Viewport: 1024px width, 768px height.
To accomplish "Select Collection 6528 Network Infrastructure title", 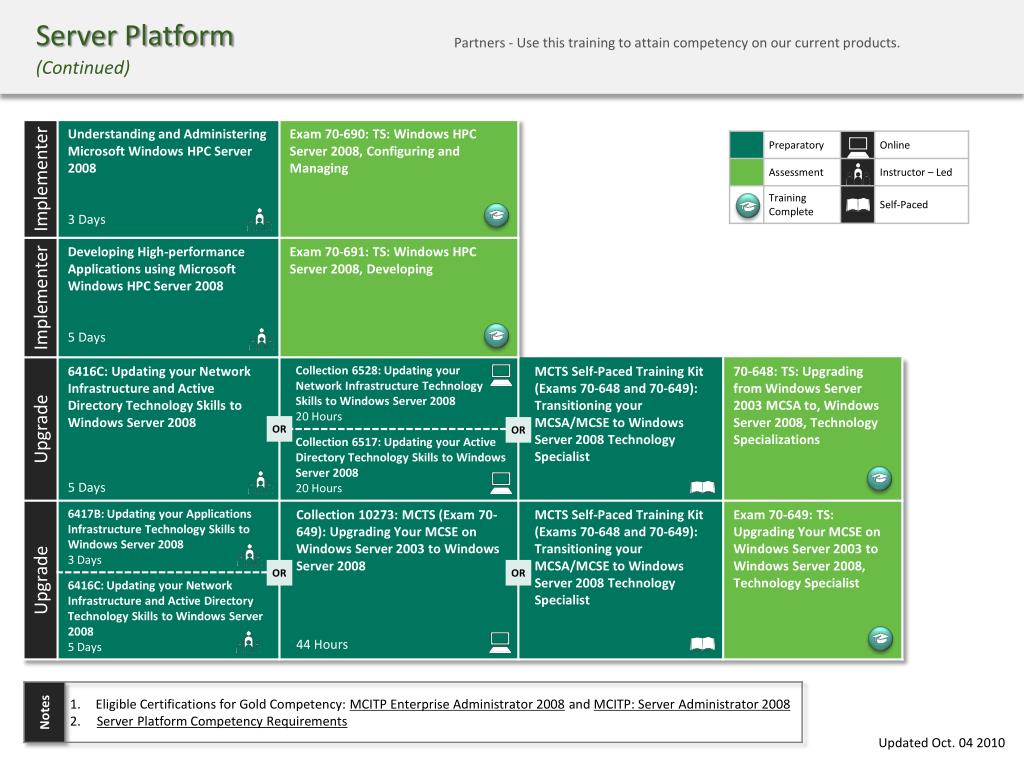I will coord(389,385).
